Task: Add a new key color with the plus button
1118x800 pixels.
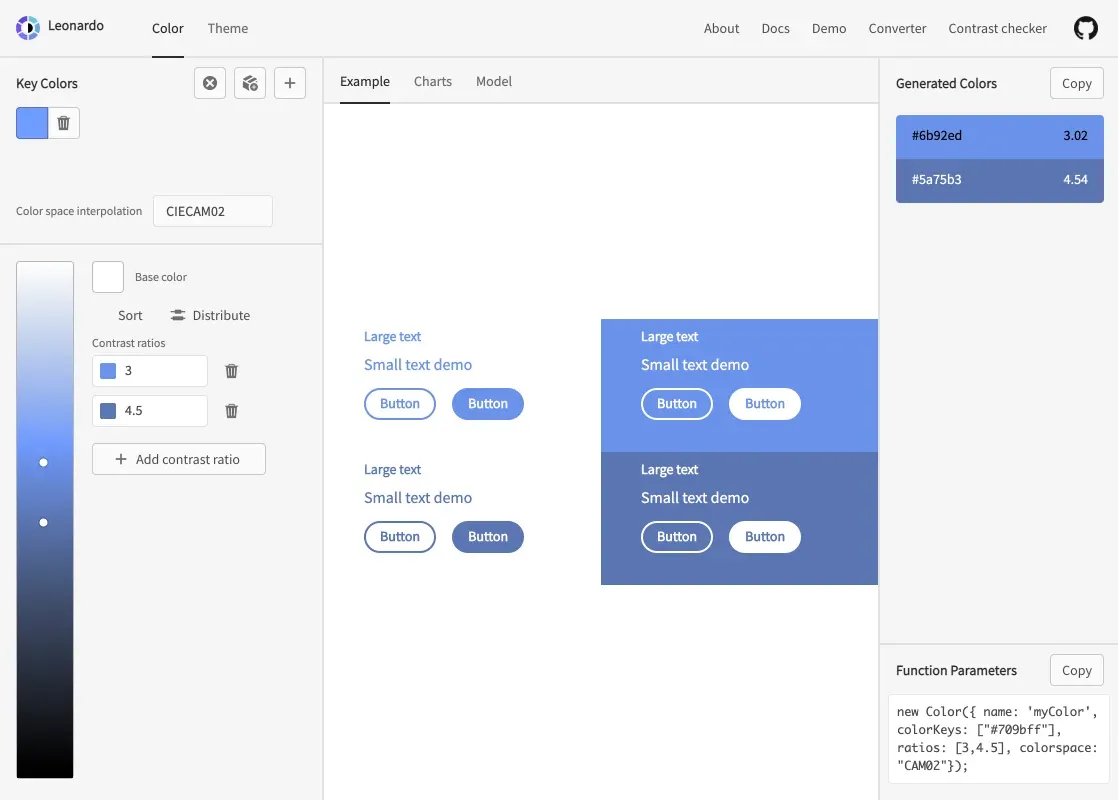Action: click(x=290, y=83)
